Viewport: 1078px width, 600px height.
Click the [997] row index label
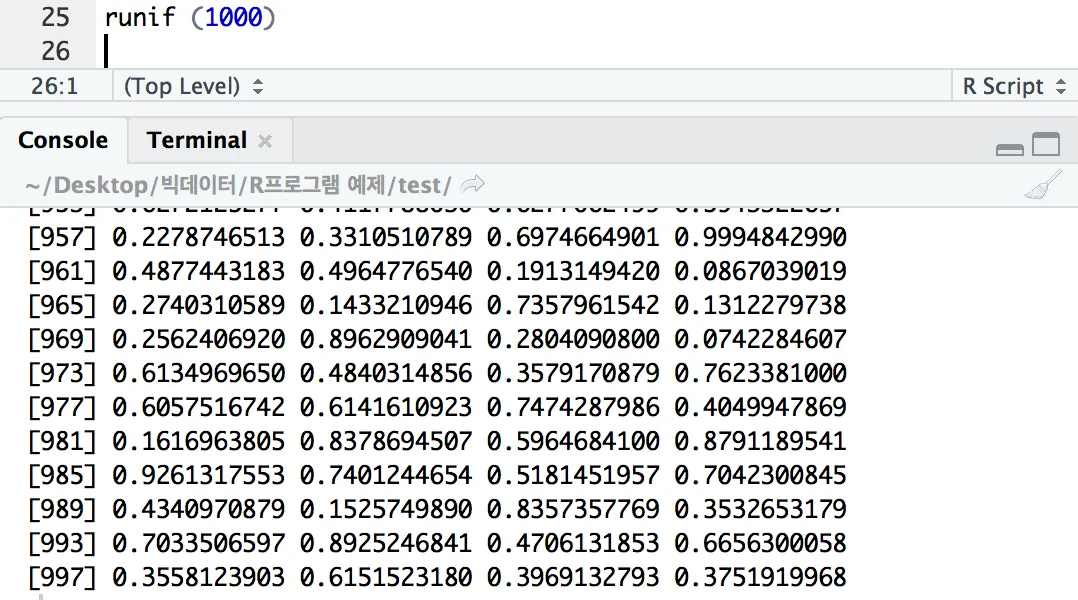click(x=62, y=577)
